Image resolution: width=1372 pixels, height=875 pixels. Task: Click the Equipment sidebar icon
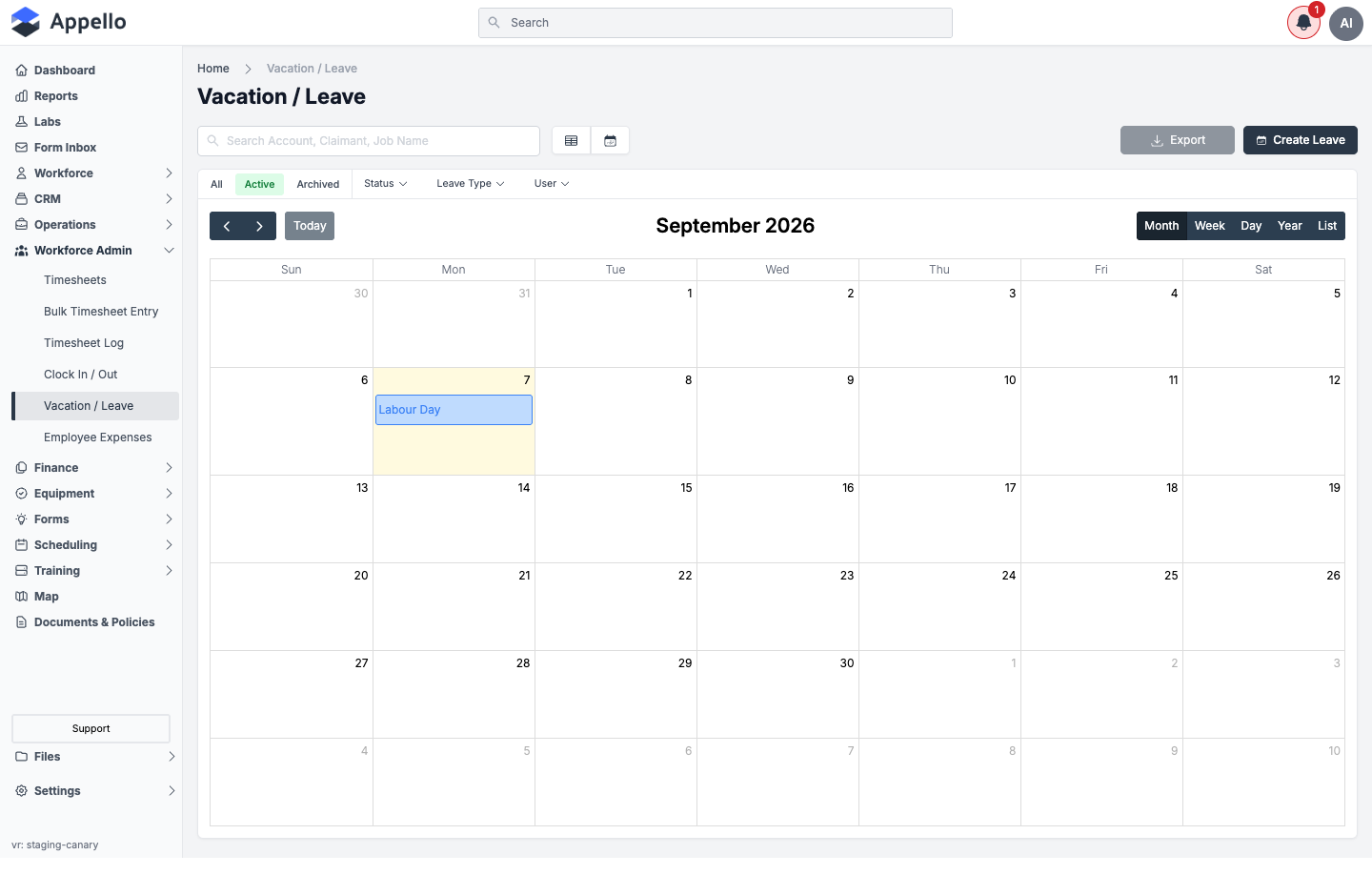21,494
